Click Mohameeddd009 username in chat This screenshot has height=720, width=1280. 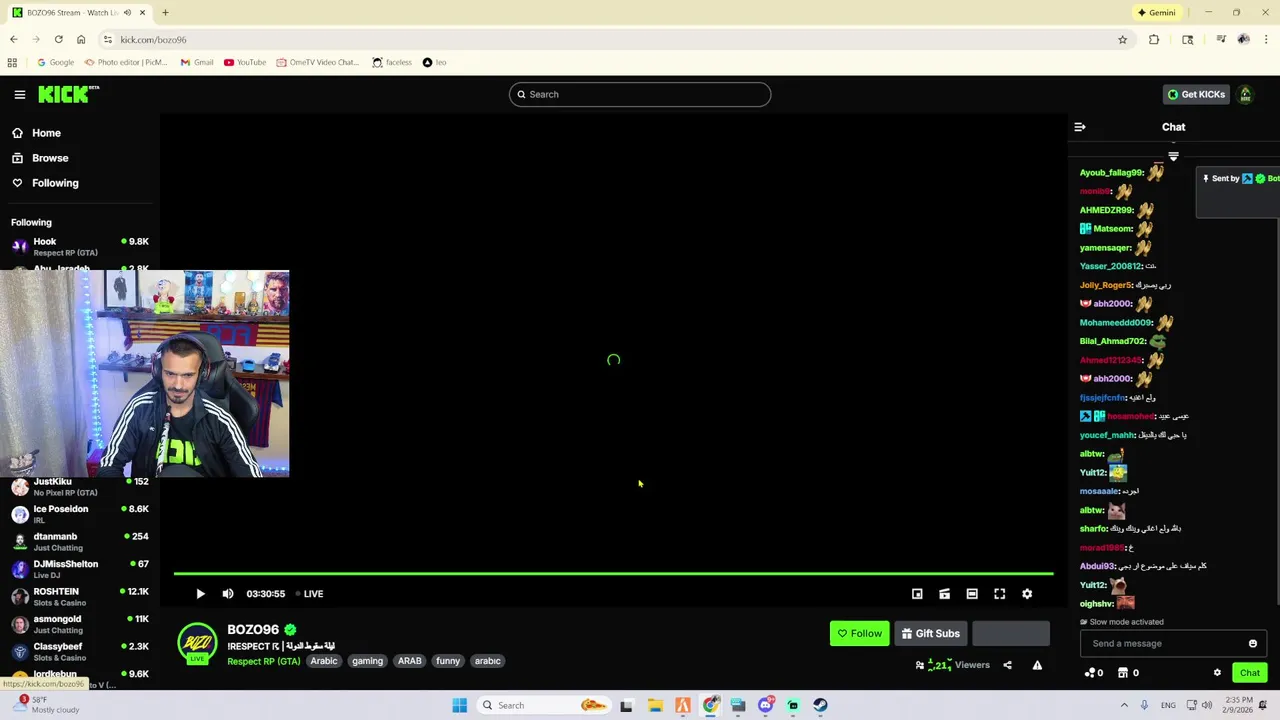[x=1116, y=323]
